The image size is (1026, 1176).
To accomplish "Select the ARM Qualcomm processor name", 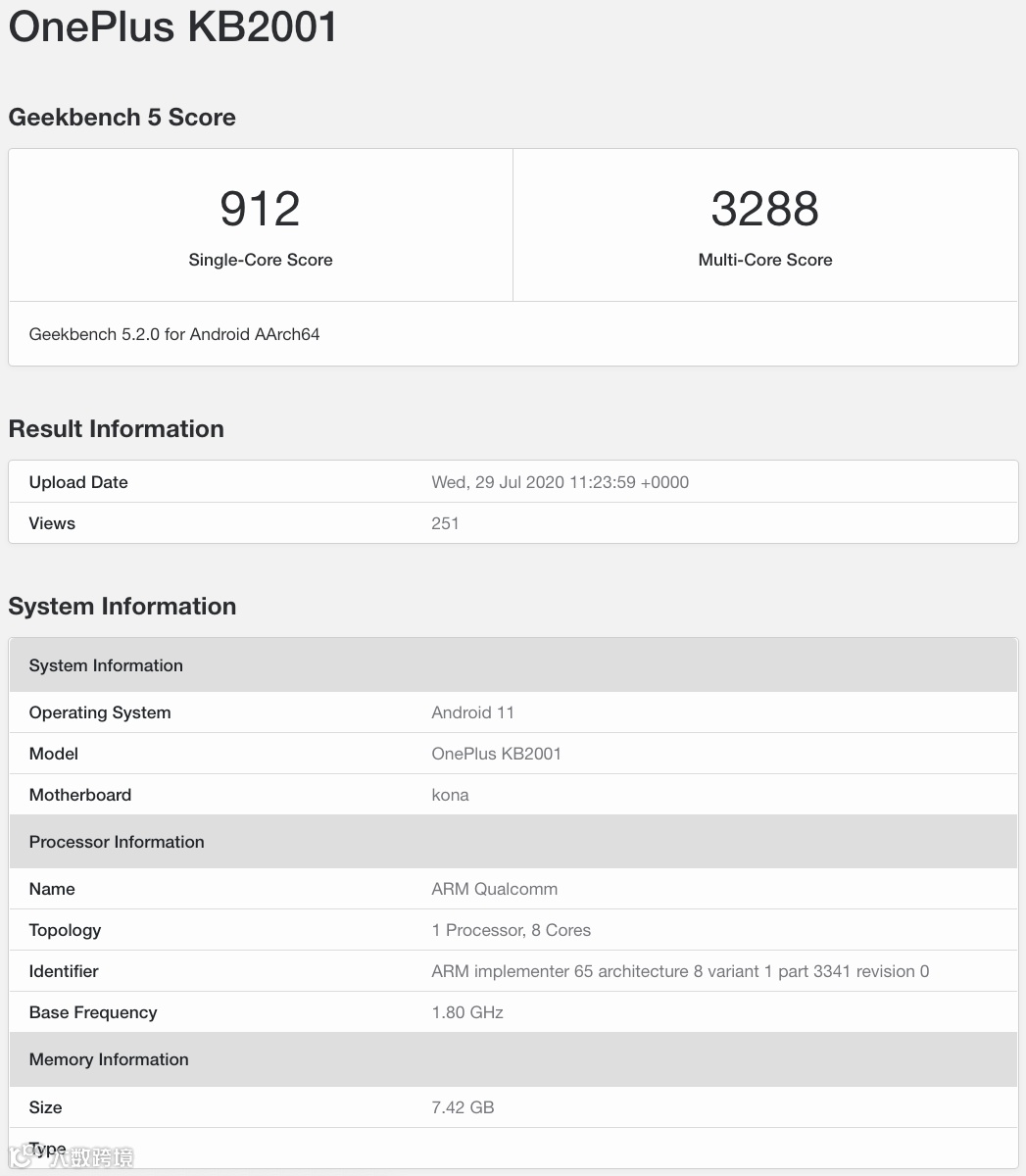I will (494, 889).
